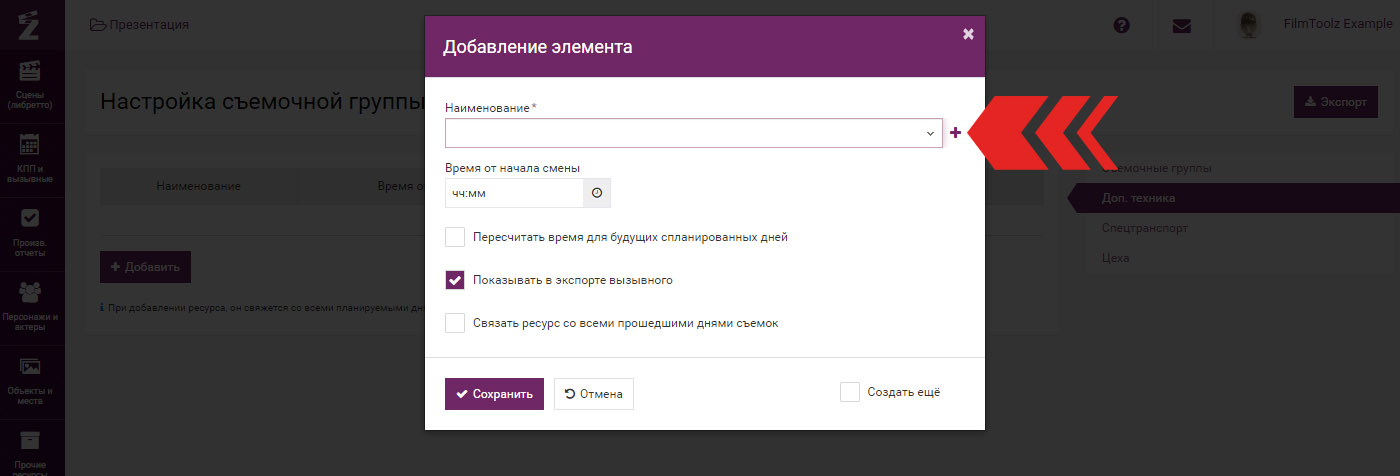This screenshot has width=1400, height=476.
Task: Uncheck Показывать в экспорте вызывного
Action: [x=455, y=280]
